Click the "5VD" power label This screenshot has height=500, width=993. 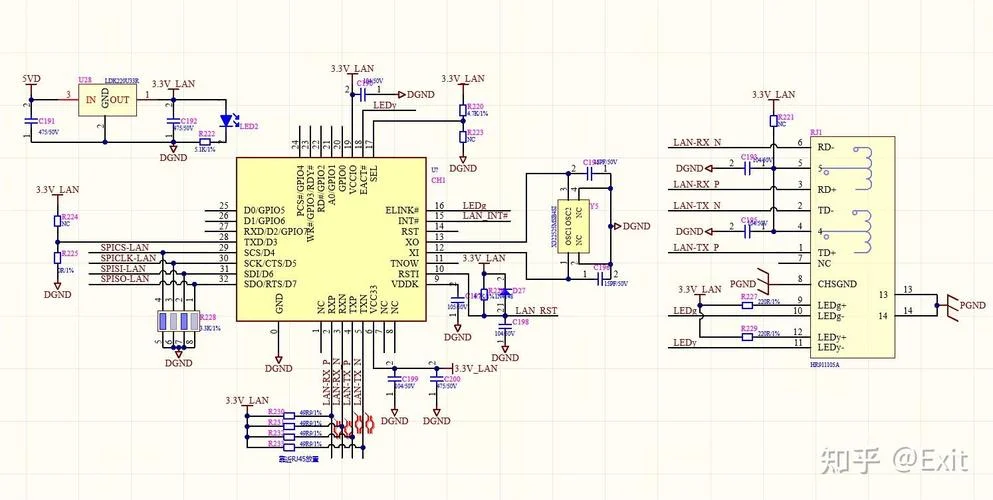32,79
